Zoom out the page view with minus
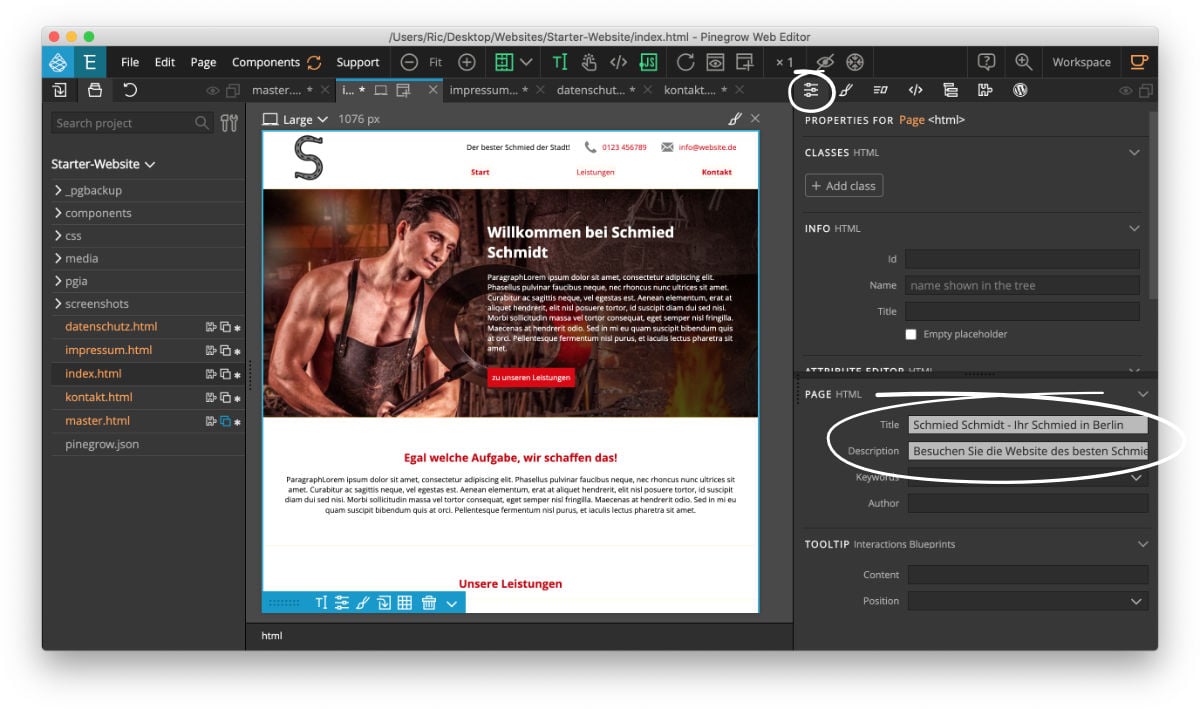 point(408,62)
